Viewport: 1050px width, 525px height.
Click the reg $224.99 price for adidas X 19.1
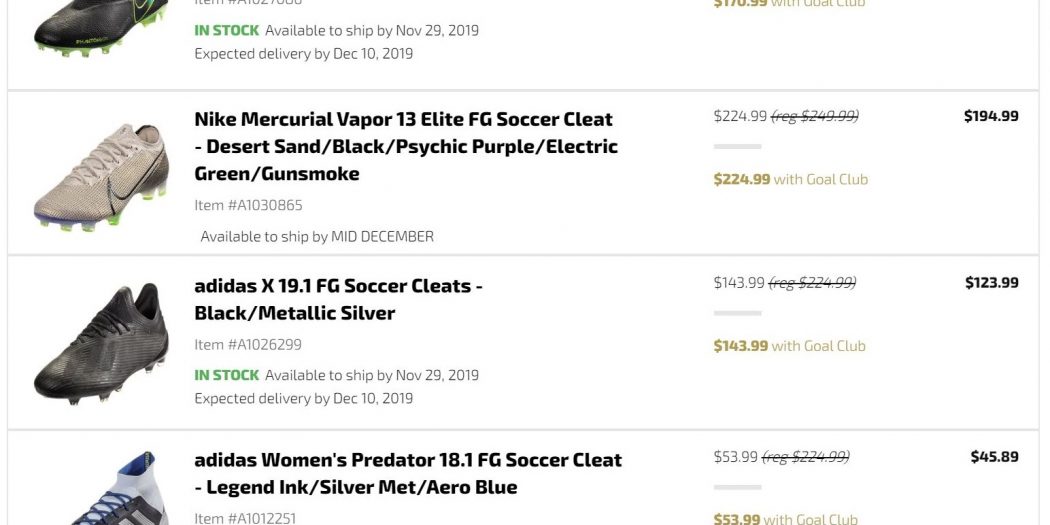812,283
